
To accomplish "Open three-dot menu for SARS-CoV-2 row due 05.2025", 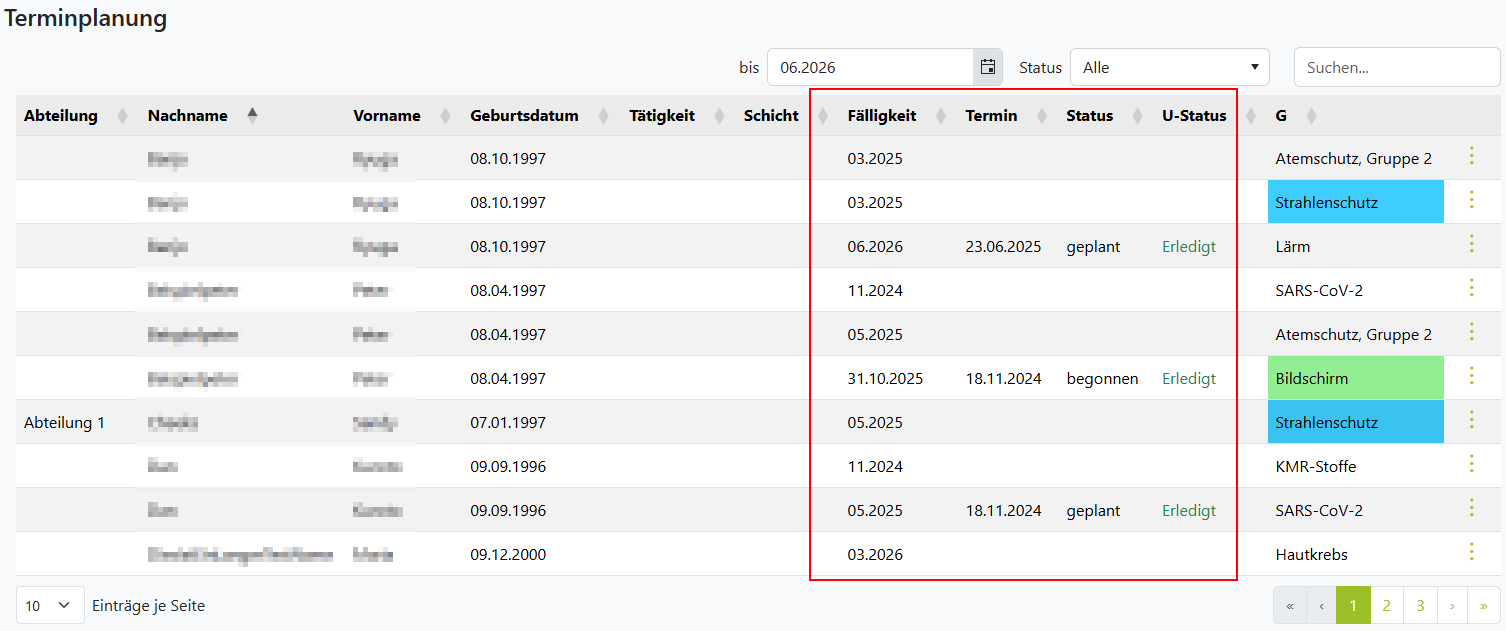I will (1471, 508).
